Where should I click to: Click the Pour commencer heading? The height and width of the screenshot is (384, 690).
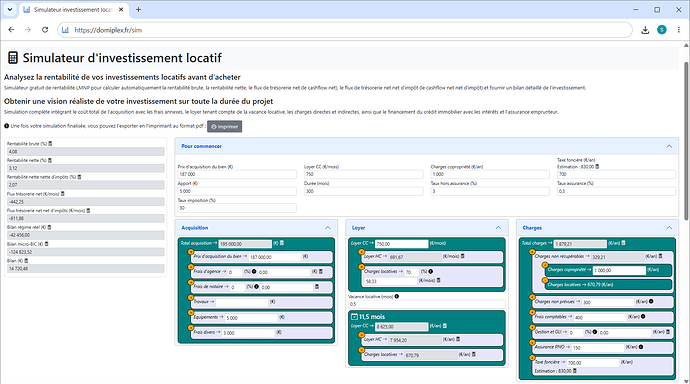click(x=202, y=146)
